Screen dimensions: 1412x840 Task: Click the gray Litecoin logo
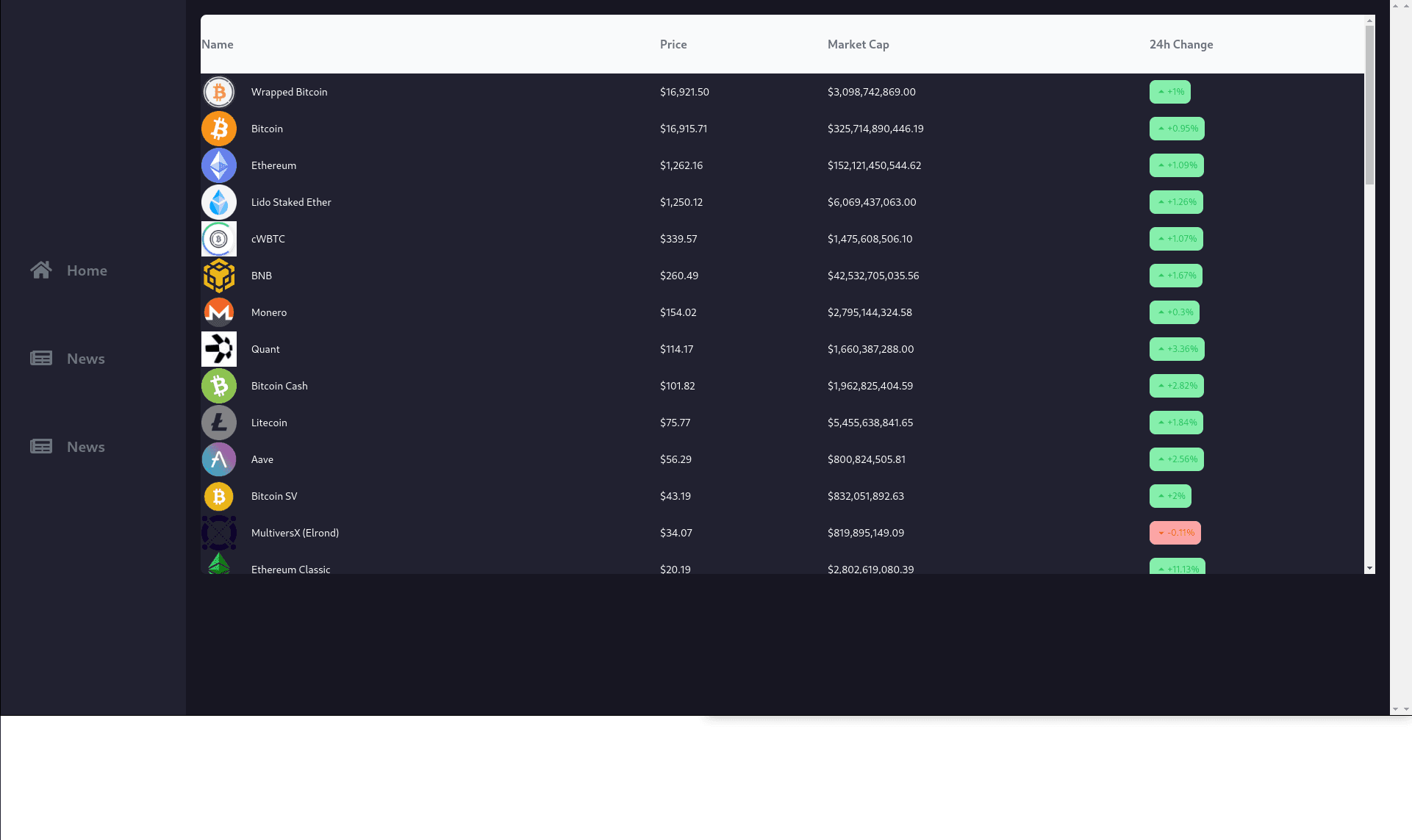[218, 423]
